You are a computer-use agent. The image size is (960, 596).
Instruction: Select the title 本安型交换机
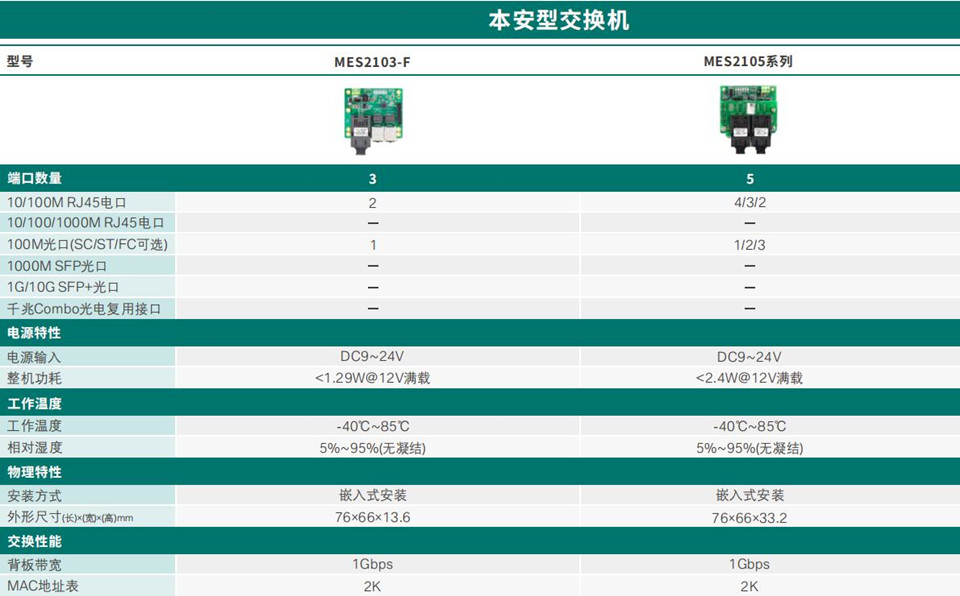(x=558, y=20)
